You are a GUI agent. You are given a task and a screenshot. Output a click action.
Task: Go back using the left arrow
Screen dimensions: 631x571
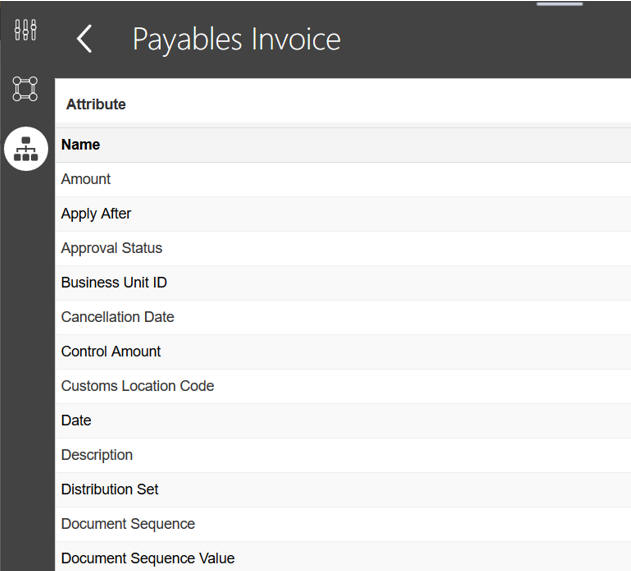pyautogui.click(x=84, y=39)
